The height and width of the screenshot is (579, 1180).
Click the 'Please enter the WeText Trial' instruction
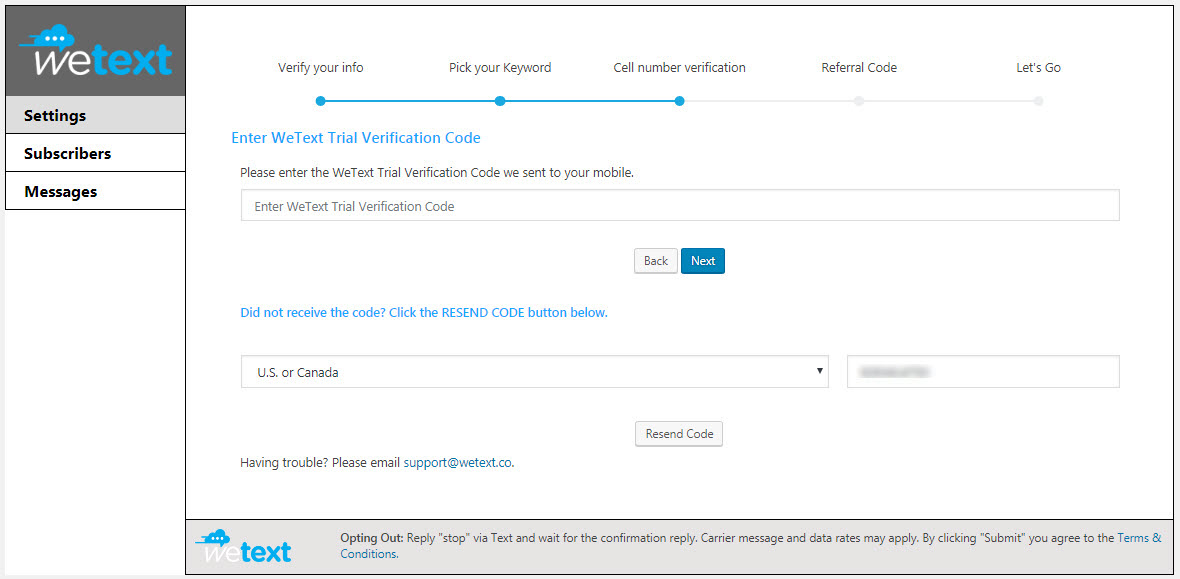coord(437,172)
